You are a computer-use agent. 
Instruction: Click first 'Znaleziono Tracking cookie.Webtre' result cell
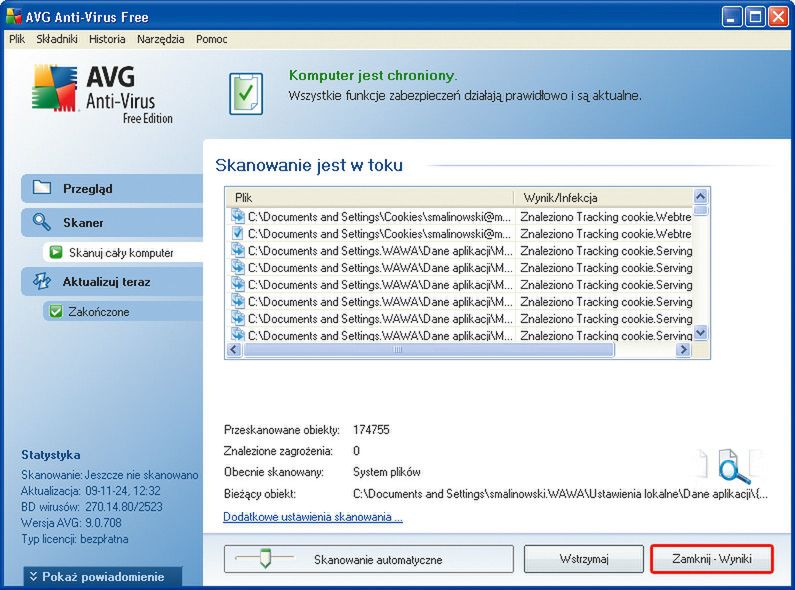606,217
